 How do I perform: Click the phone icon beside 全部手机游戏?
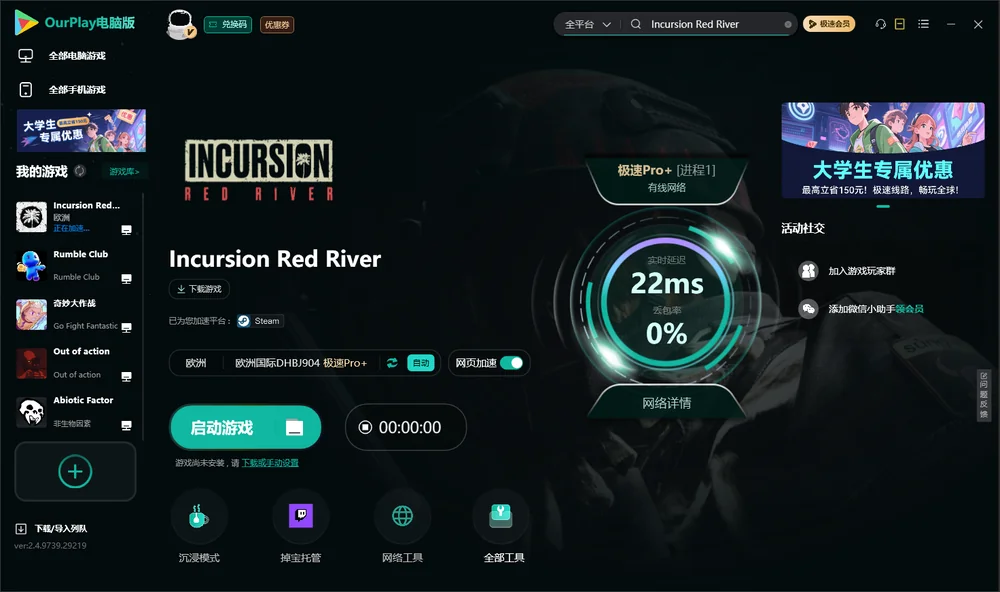tap(26, 90)
